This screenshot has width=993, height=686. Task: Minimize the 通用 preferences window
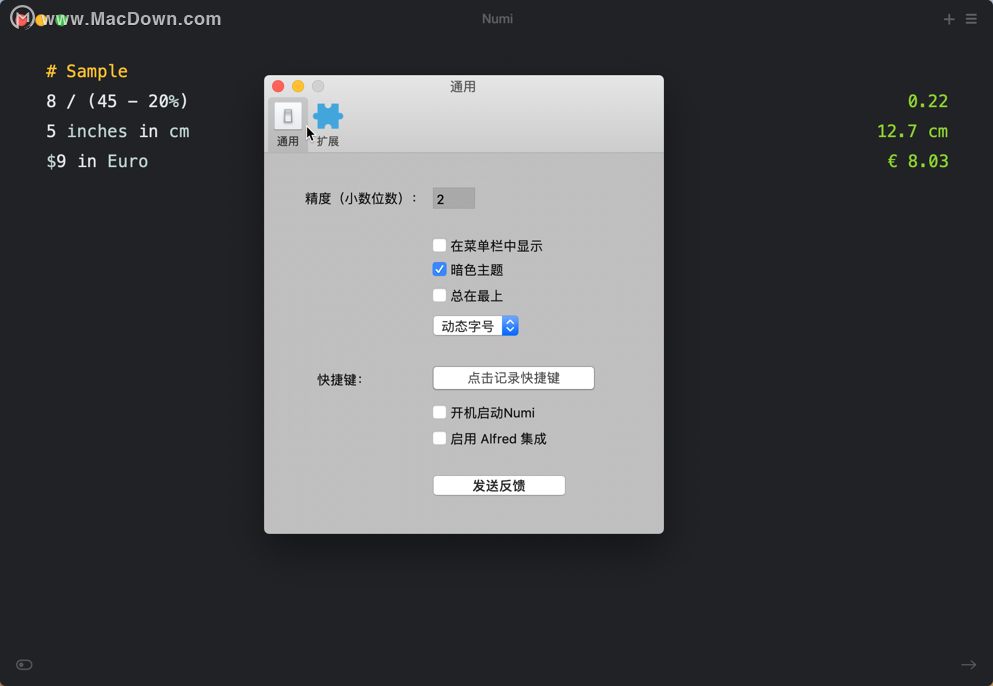[298, 86]
